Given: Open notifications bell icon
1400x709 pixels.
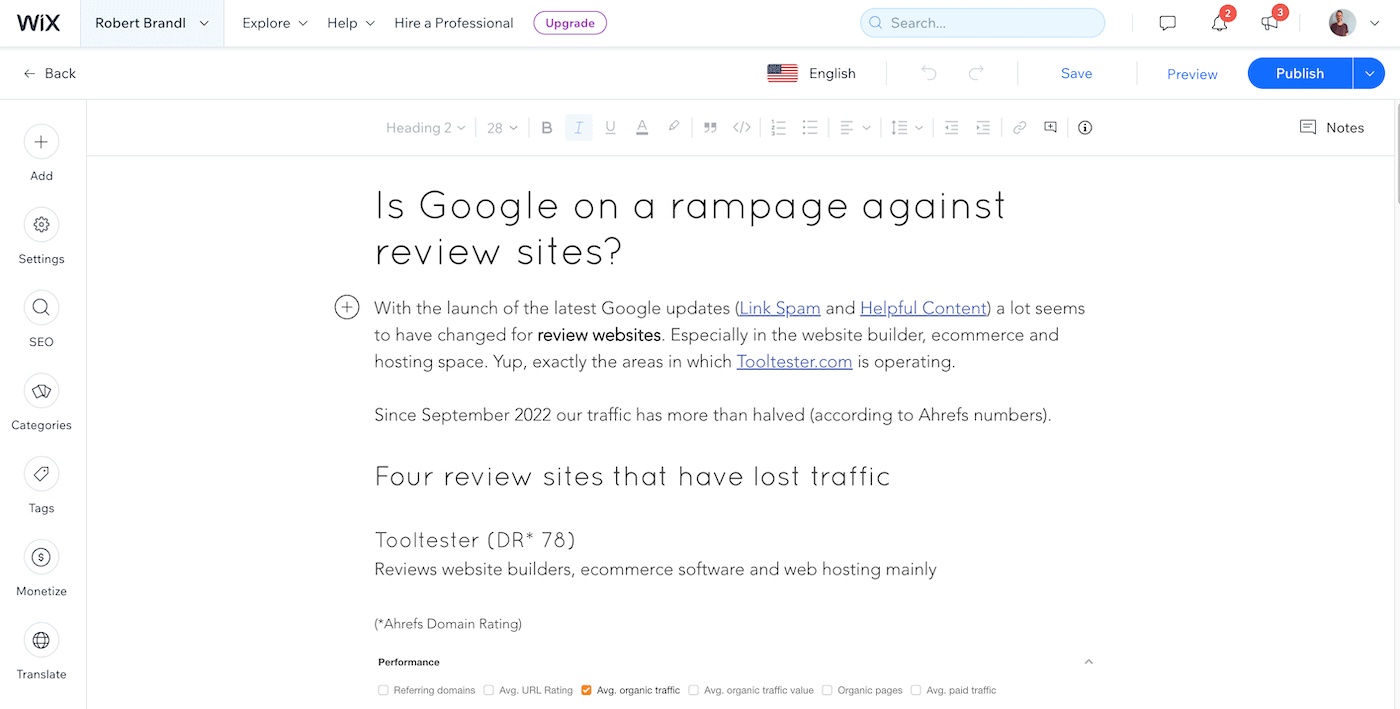Looking at the screenshot, I should point(1219,23).
